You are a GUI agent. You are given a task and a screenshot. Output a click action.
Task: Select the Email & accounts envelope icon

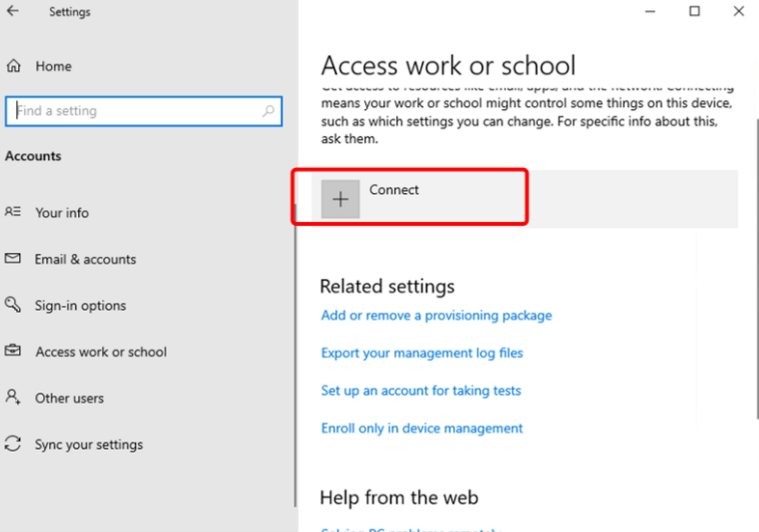(x=13, y=258)
